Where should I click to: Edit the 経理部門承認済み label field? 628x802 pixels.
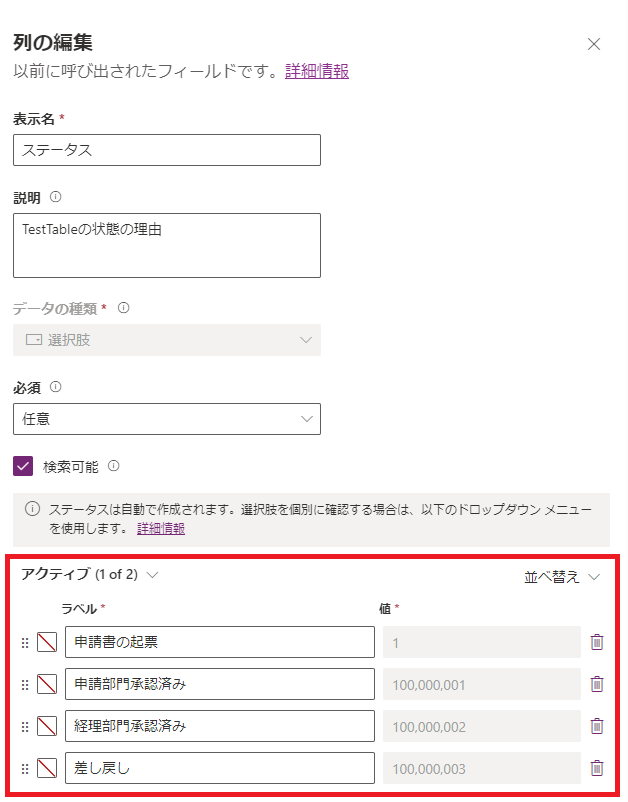[x=220, y=726]
